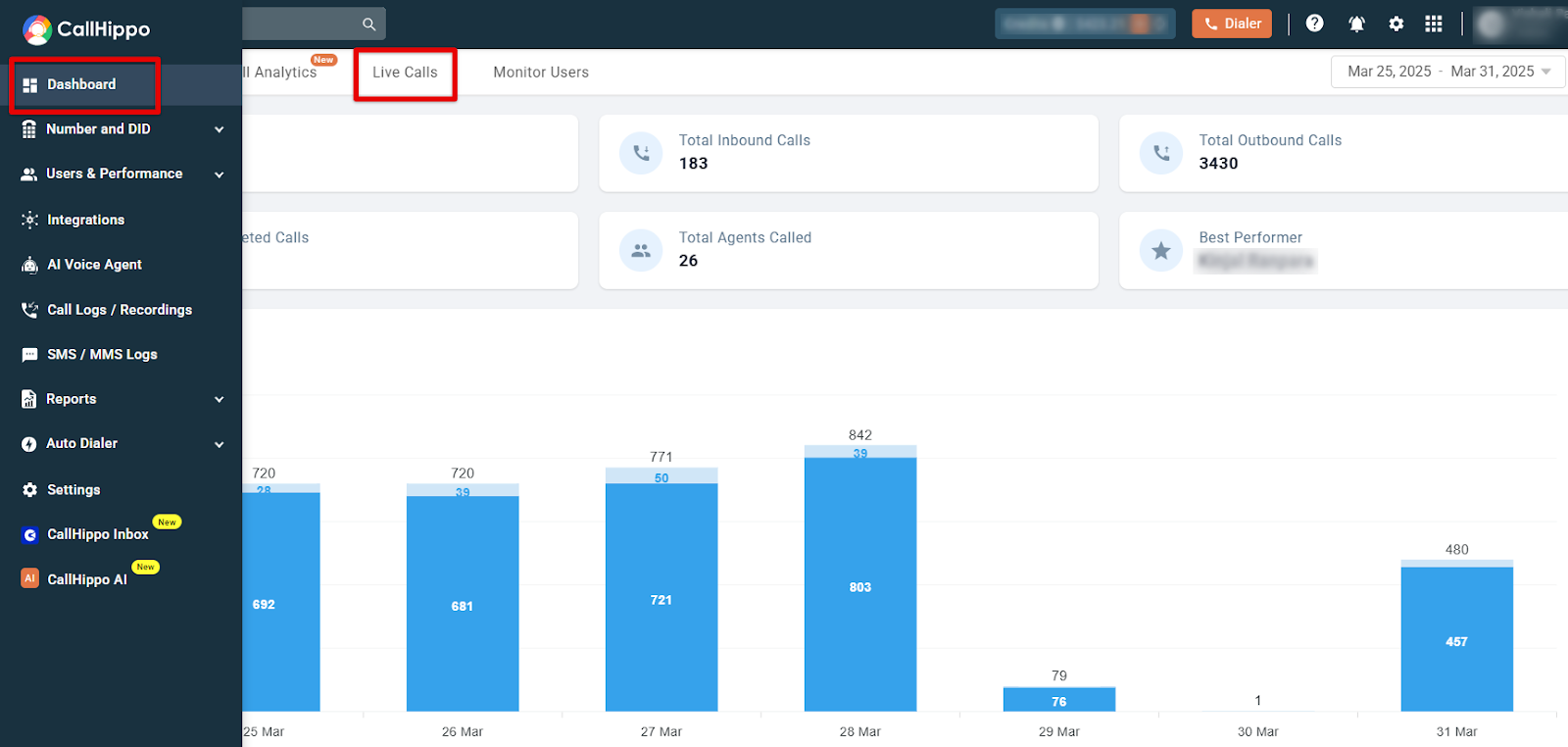Click the help question mark icon
The height and width of the screenshot is (747, 1568).
pos(1315,24)
